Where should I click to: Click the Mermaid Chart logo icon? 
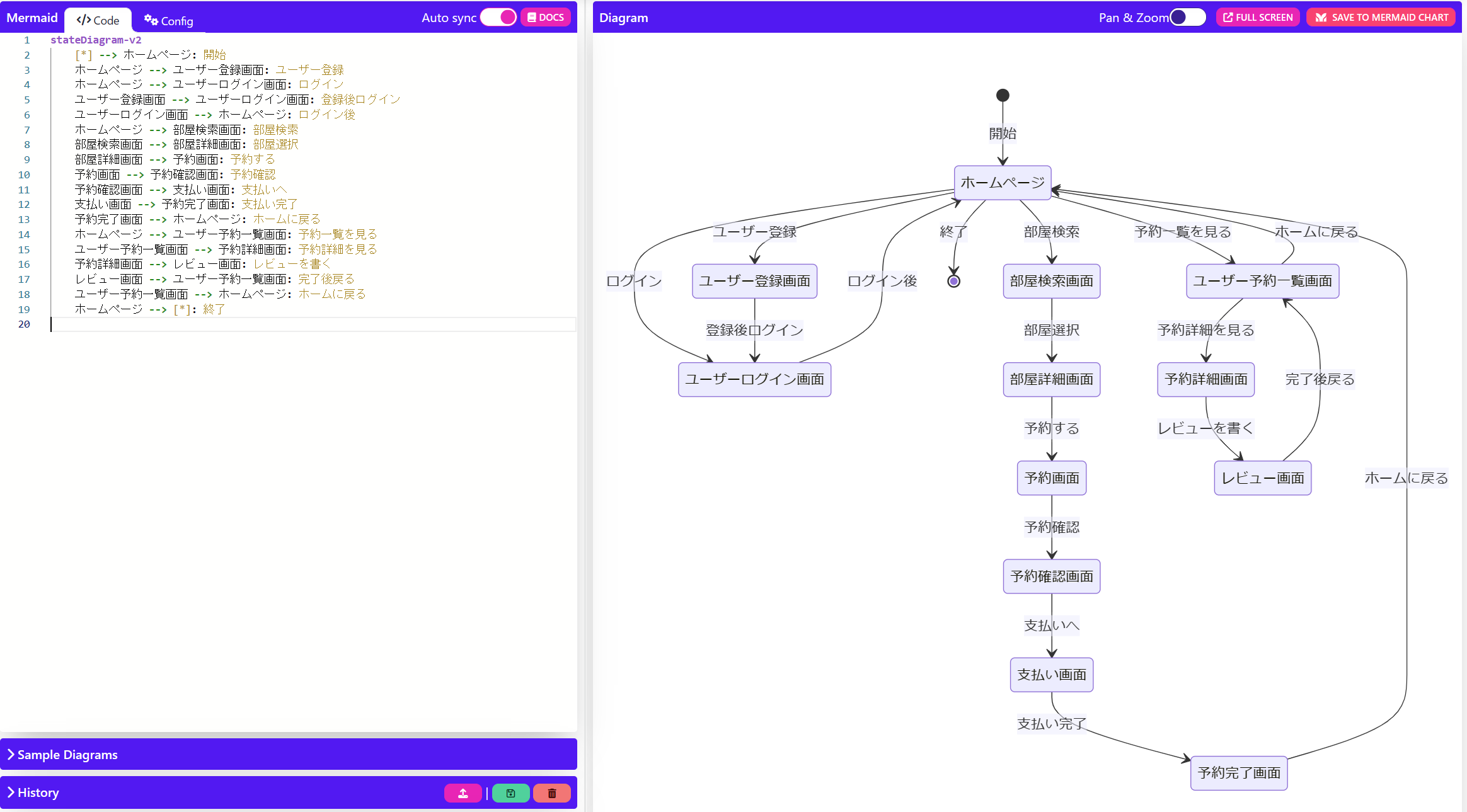(x=1321, y=18)
